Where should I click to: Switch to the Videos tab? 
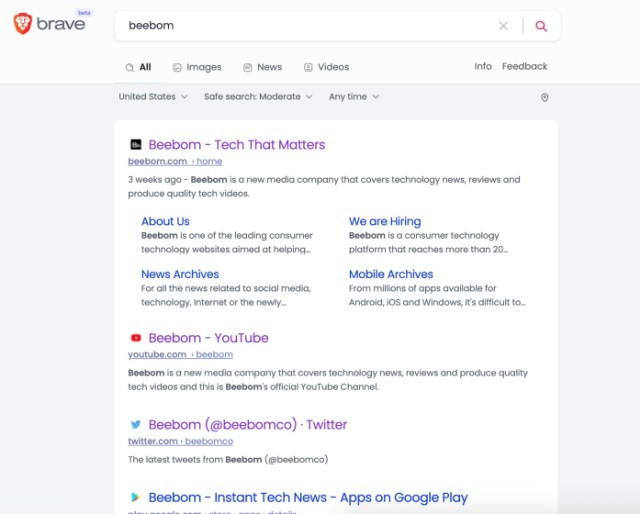(x=327, y=67)
